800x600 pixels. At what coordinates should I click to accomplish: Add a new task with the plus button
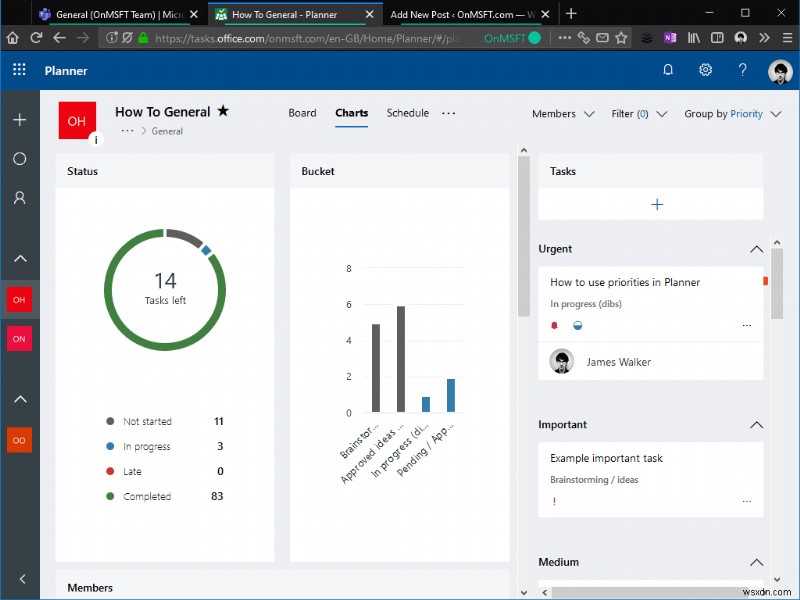tap(656, 204)
